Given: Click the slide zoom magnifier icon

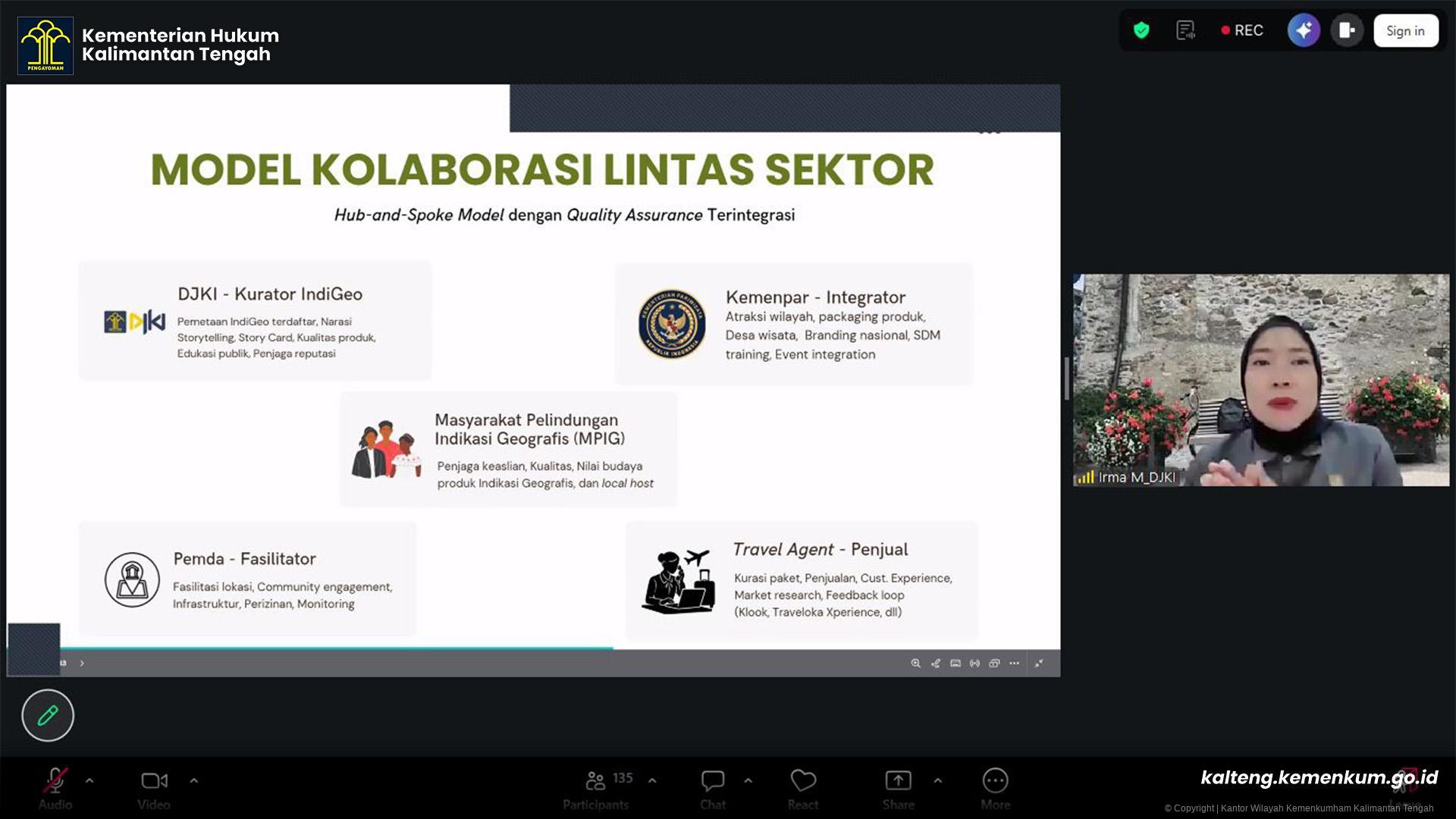Looking at the screenshot, I should (915, 664).
